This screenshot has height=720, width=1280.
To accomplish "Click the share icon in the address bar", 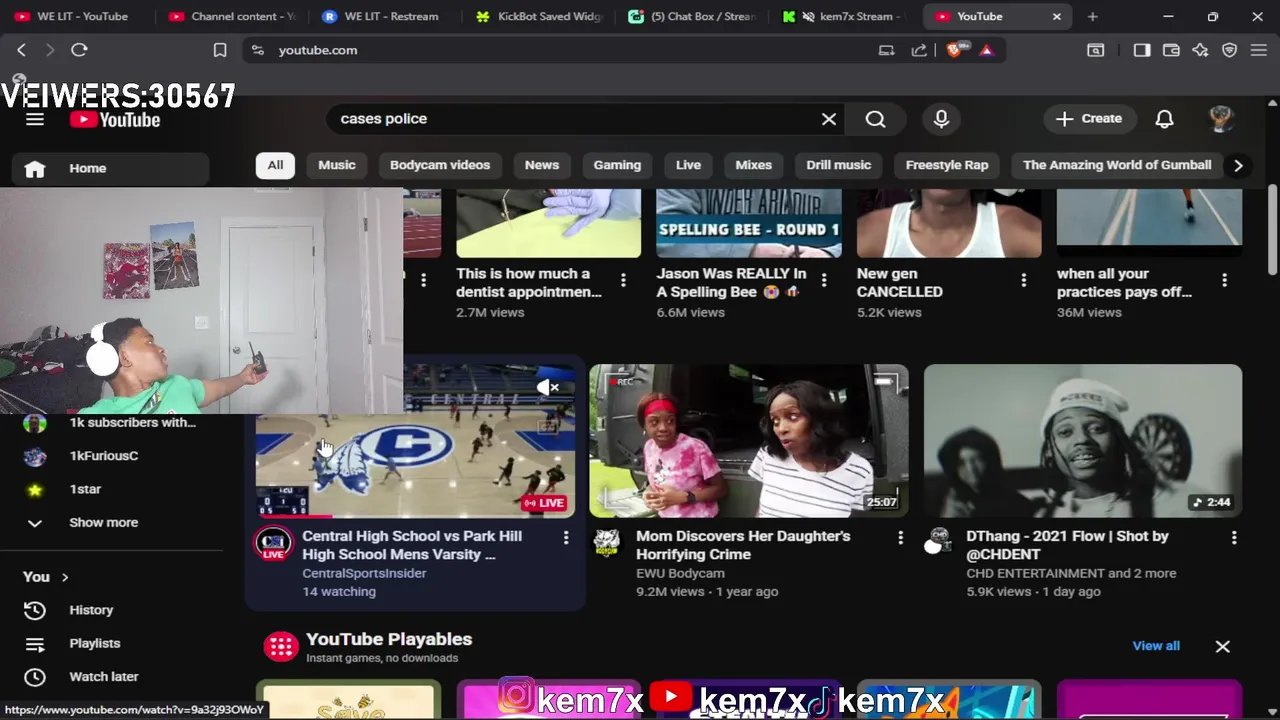I will pyautogui.click(x=919, y=50).
